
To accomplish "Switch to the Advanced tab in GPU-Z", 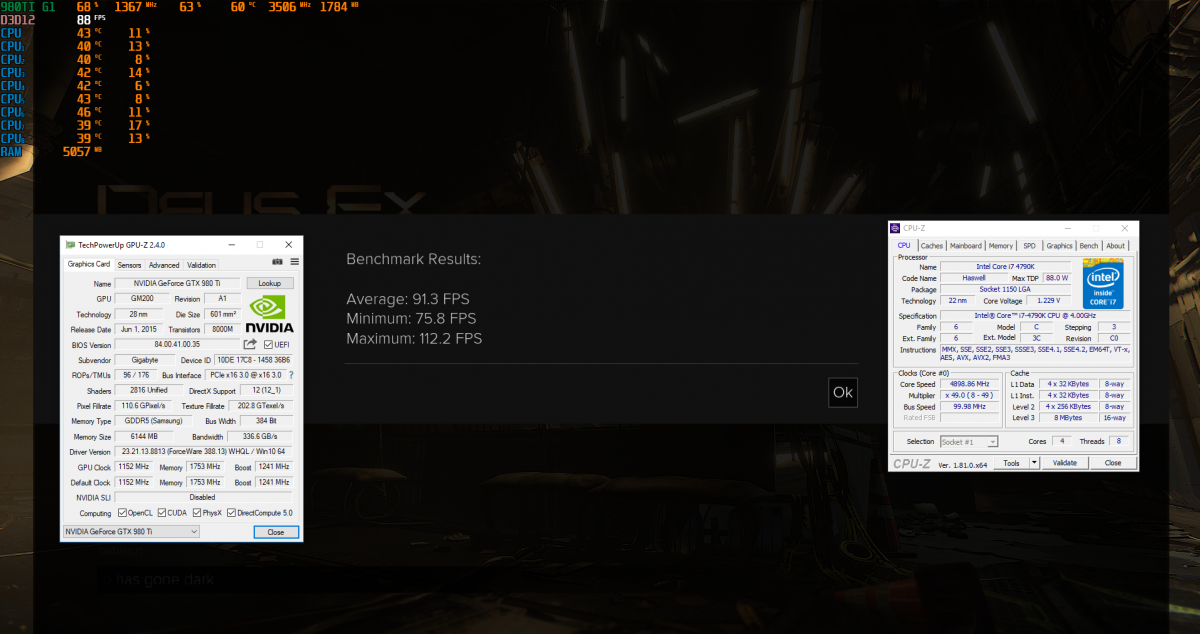I will 164,265.
